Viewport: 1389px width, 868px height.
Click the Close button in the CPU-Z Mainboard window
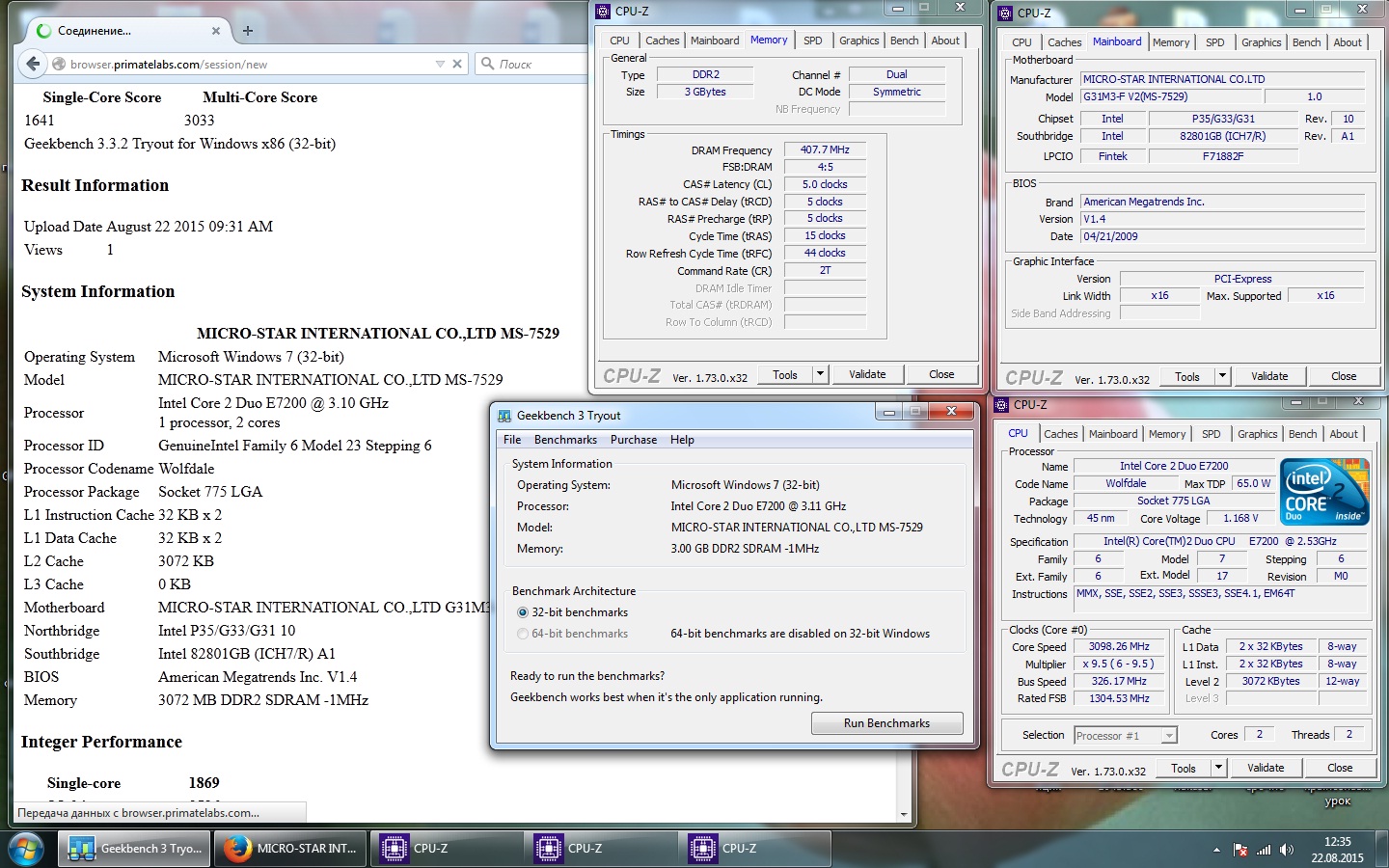tap(1344, 376)
